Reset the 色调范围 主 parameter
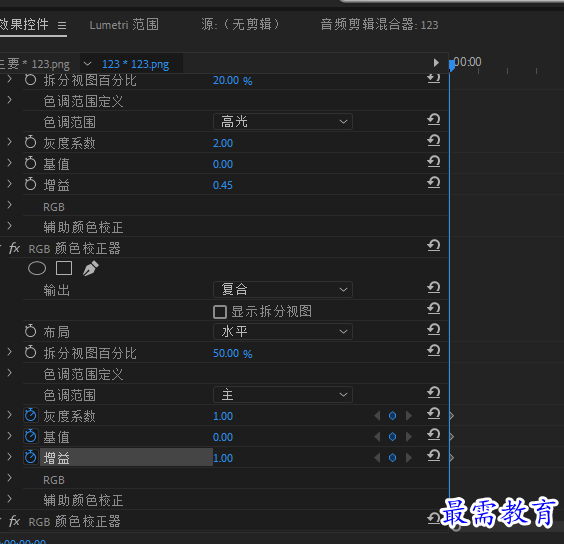The image size is (564, 544). pos(434,392)
